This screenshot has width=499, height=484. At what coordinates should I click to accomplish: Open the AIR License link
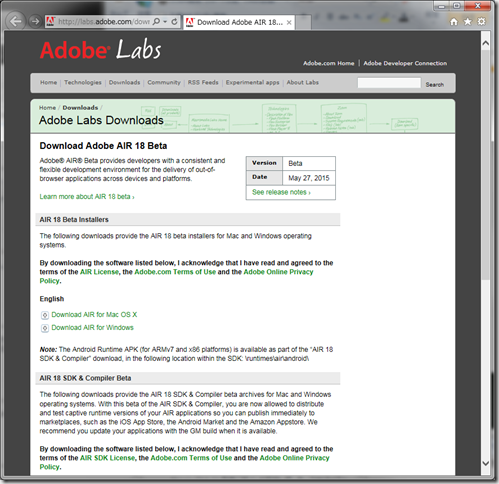click(x=99, y=272)
